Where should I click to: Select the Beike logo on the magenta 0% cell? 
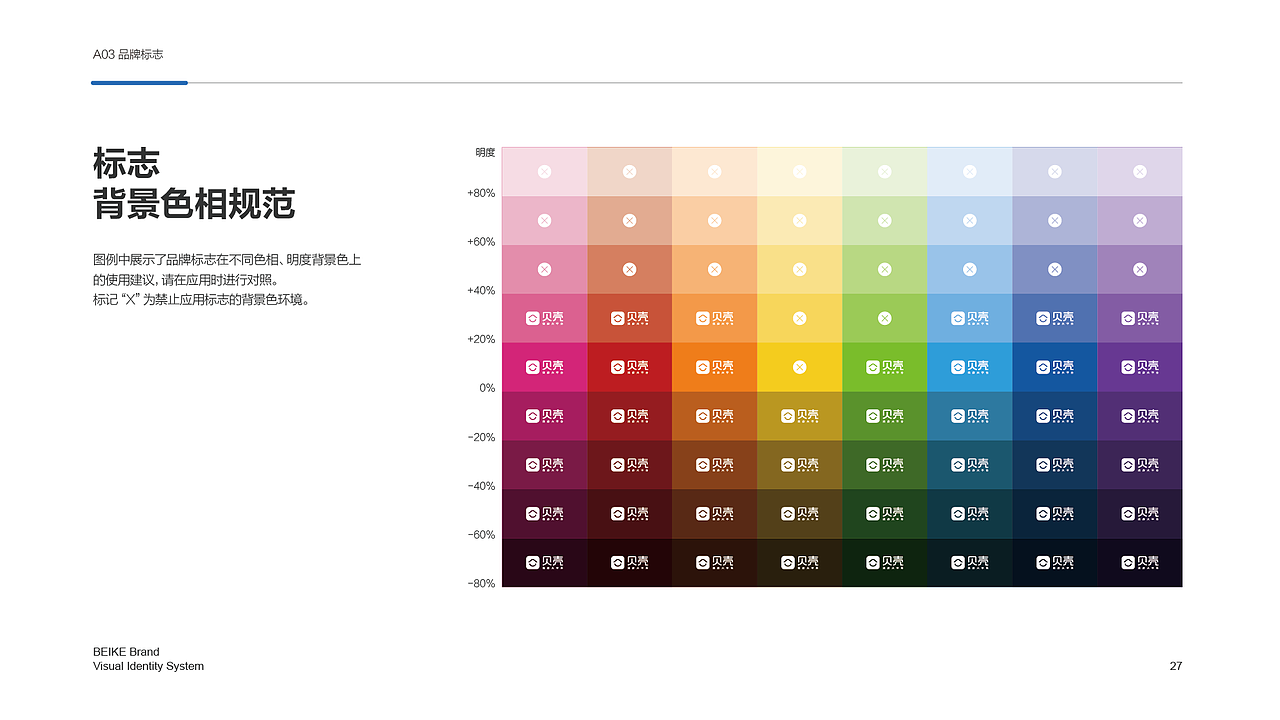point(544,367)
